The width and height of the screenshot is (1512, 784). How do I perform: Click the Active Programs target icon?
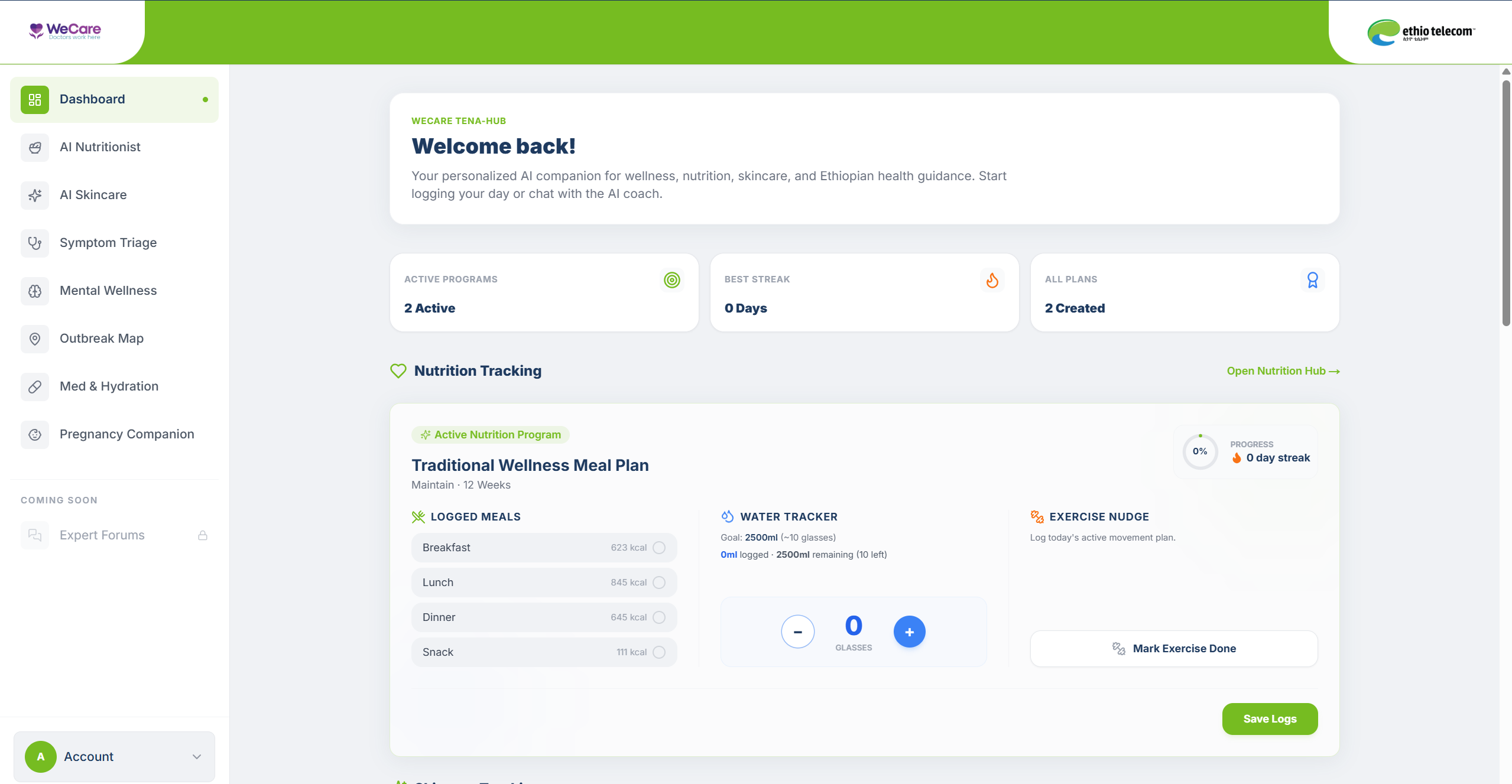[x=672, y=280]
